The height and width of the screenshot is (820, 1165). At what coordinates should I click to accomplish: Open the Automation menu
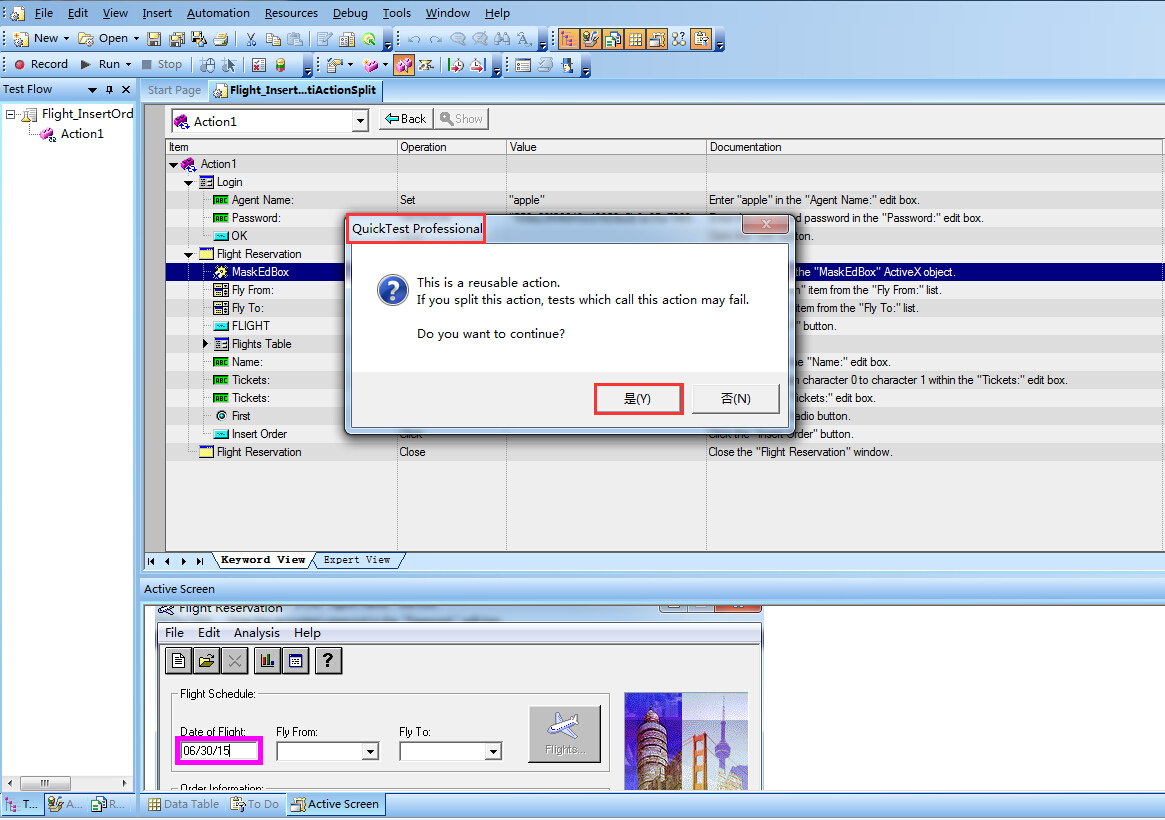pos(218,13)
